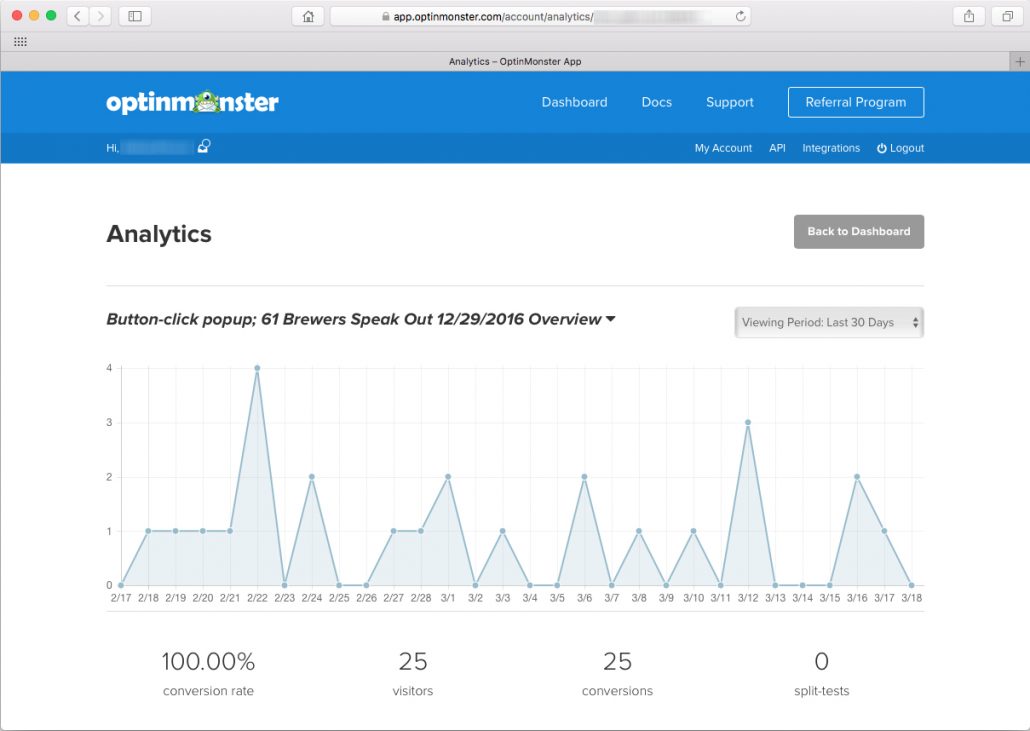Click the address bar URL field
The image size is (1030, 731).
(x=540, y=16)
